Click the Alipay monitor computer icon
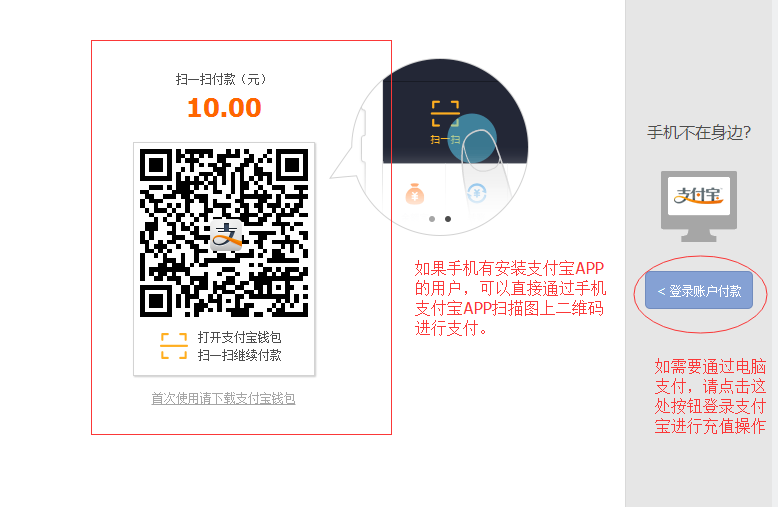 [699, 206]
